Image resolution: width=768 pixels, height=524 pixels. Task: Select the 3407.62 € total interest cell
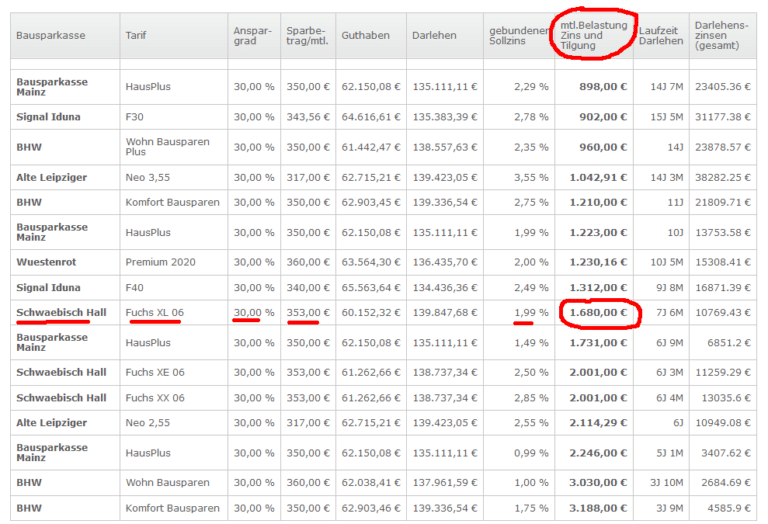pyautogui.click(x=726, y=453)
